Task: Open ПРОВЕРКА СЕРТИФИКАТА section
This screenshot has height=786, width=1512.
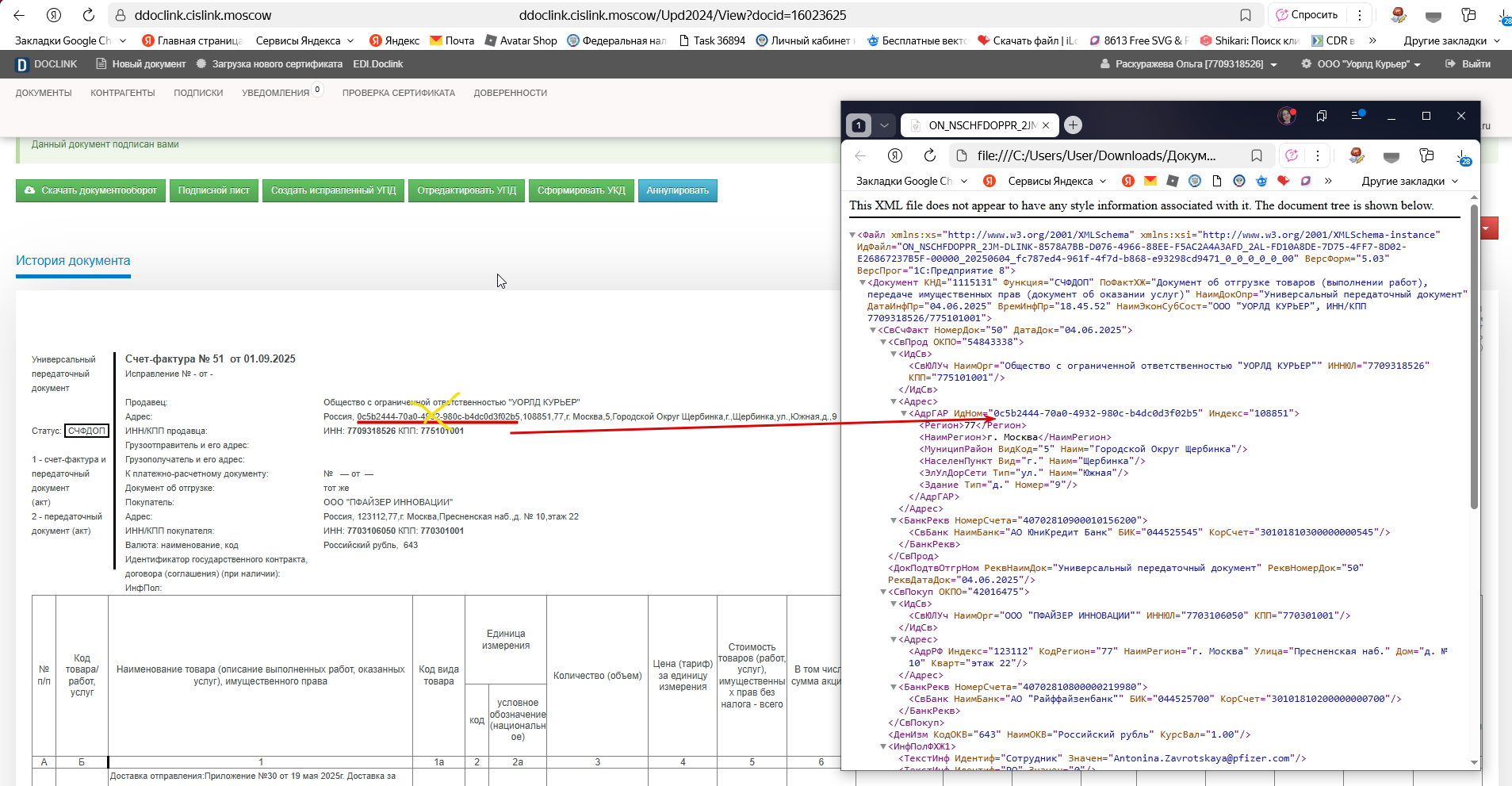Action: [399, 93]
